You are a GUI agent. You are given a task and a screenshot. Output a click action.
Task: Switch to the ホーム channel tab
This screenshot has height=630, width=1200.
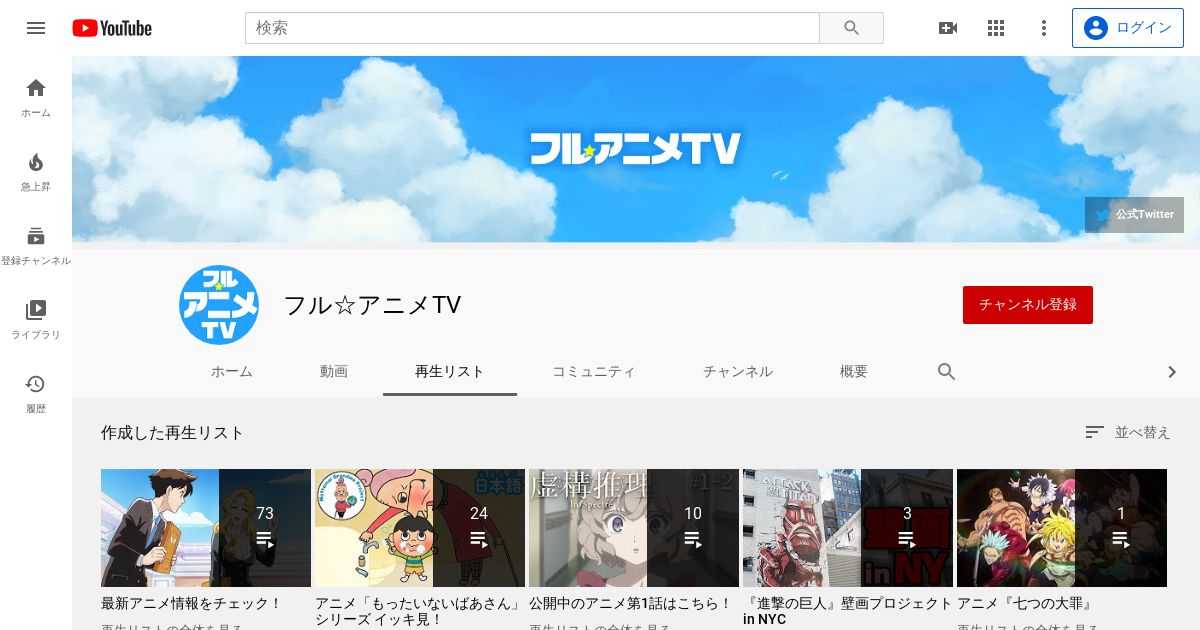(232, 372)
